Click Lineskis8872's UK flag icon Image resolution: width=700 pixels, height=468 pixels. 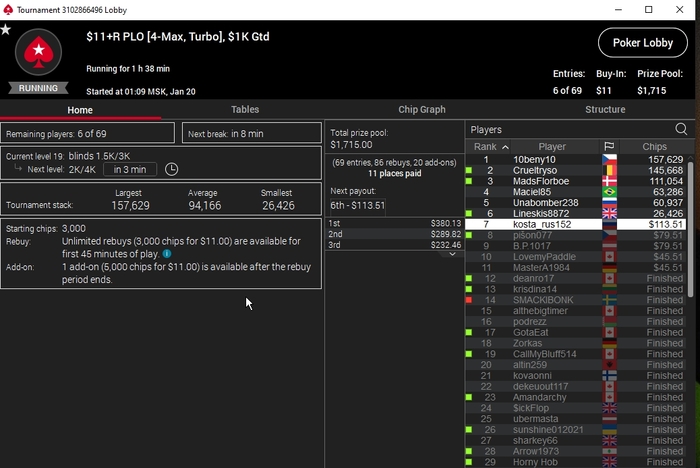[609, 213]
